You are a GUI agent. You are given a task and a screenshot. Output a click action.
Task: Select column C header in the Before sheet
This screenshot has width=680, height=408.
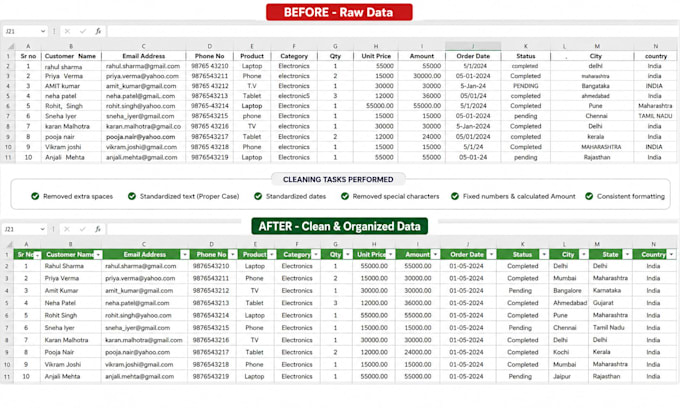click(x=144, y=46)
